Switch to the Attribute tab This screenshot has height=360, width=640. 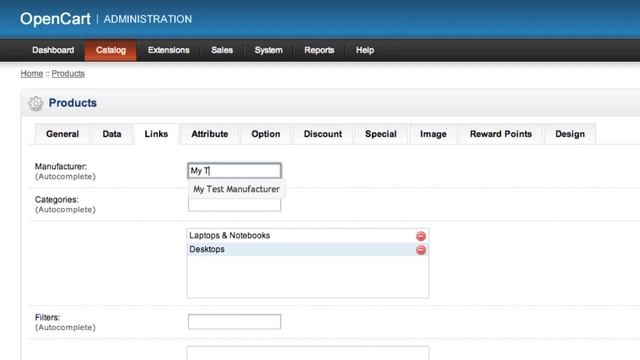point(210,134)
